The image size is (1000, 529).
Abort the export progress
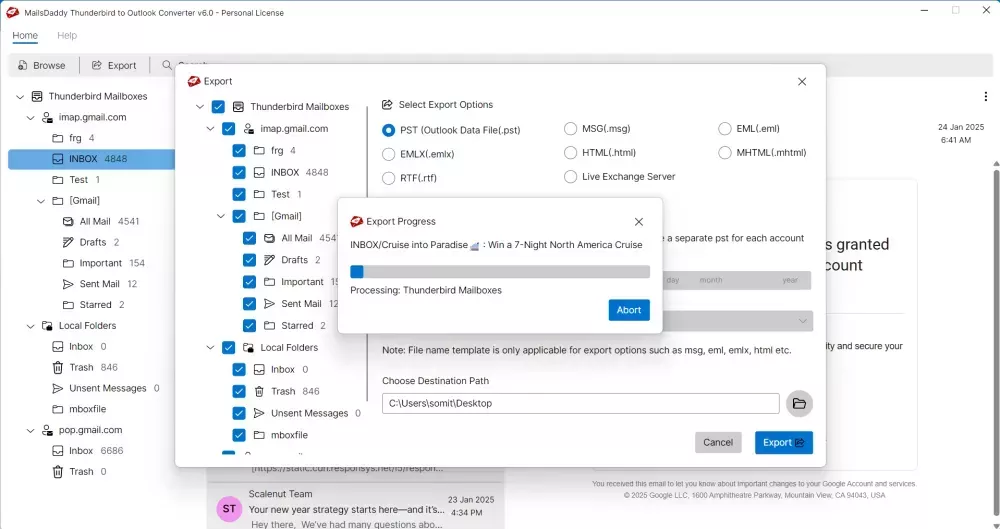(x=629, y=310)
